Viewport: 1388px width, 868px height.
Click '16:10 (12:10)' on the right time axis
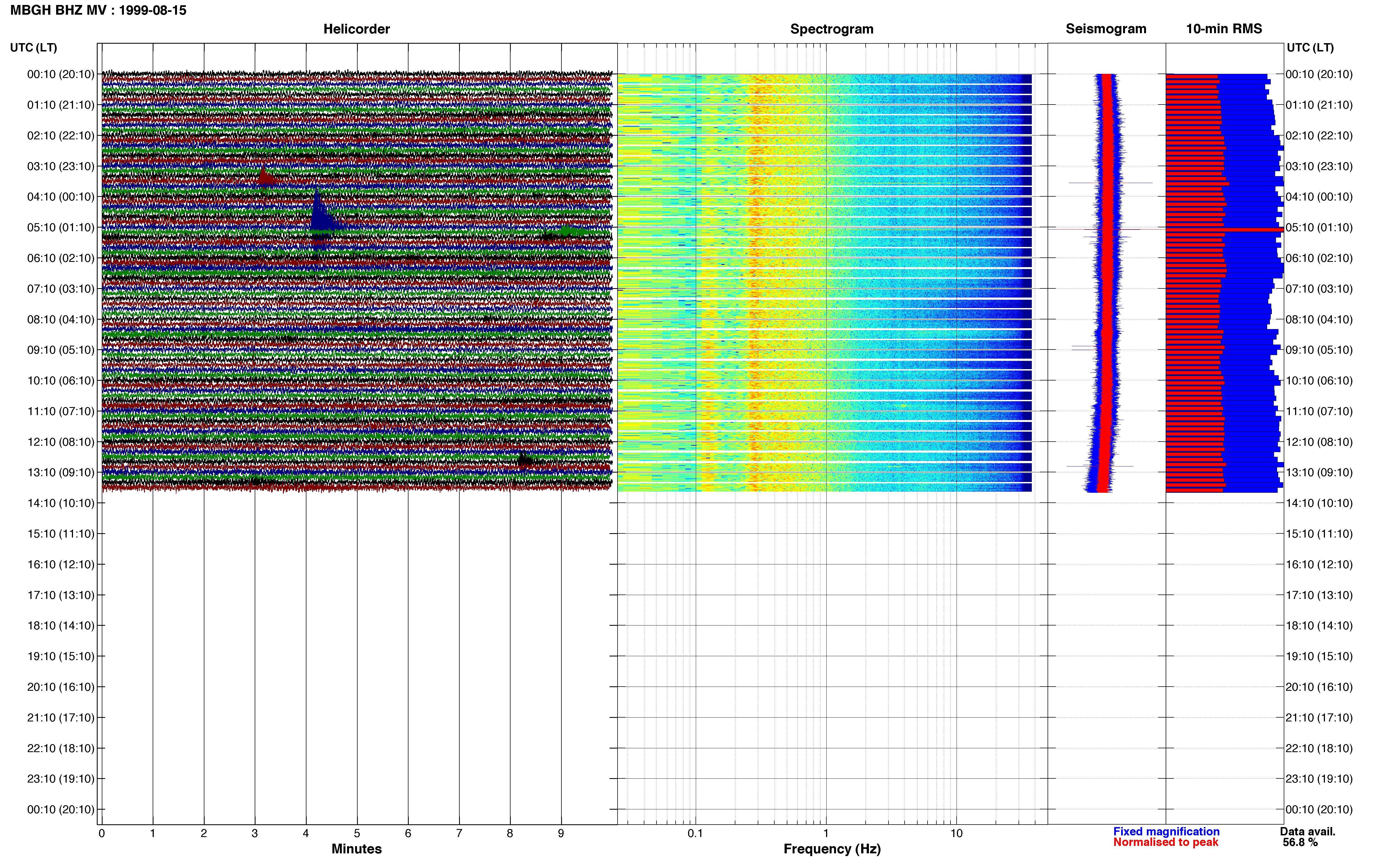1319,564
